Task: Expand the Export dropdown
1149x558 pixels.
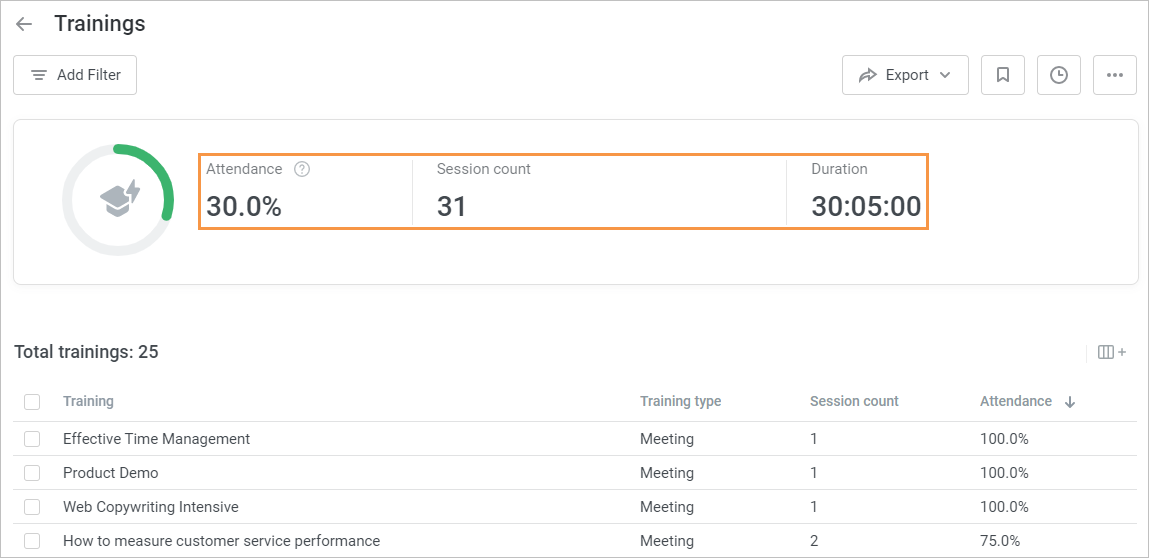Action: (905, 75)
